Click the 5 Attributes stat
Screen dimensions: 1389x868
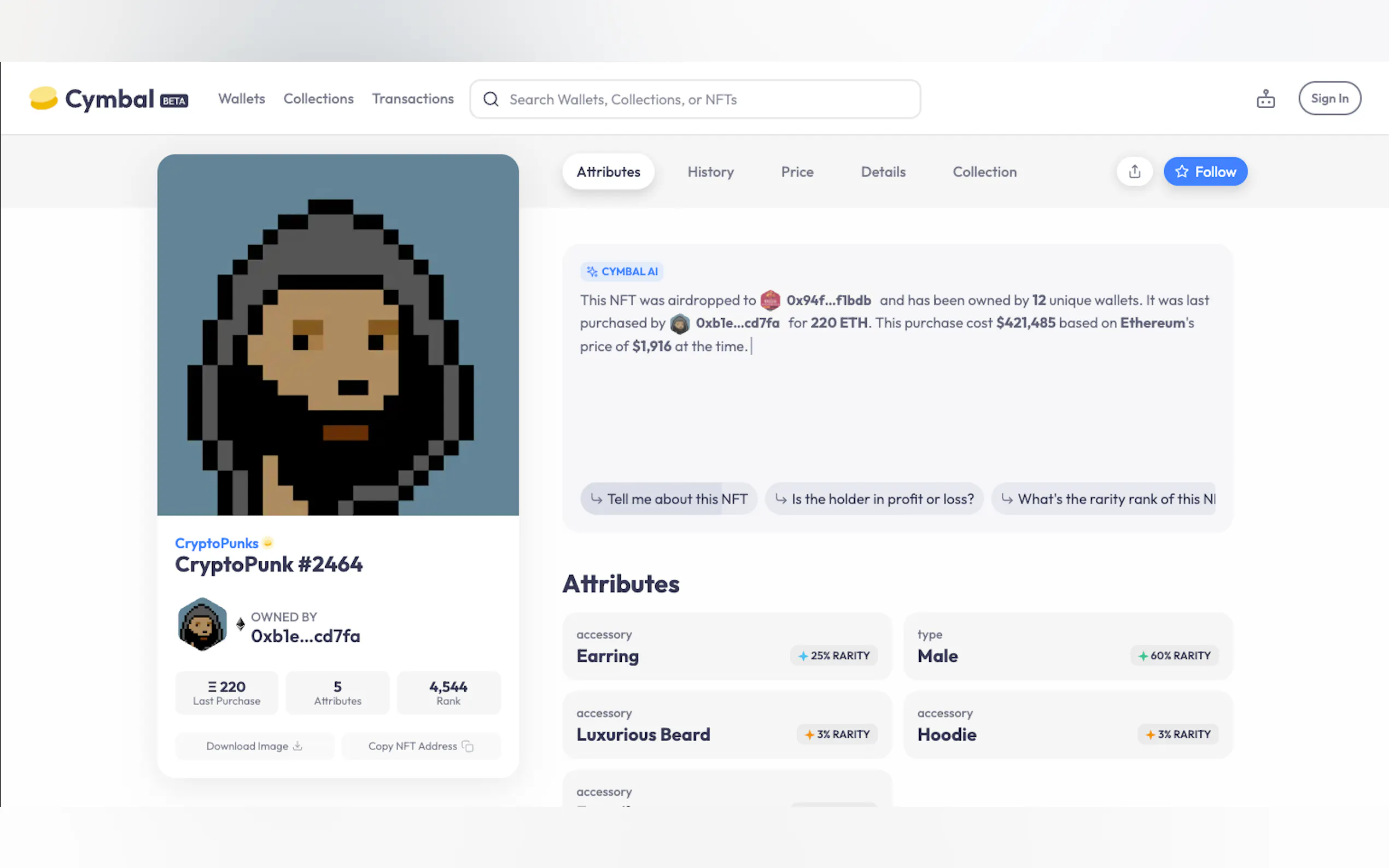tap(337, 693)
